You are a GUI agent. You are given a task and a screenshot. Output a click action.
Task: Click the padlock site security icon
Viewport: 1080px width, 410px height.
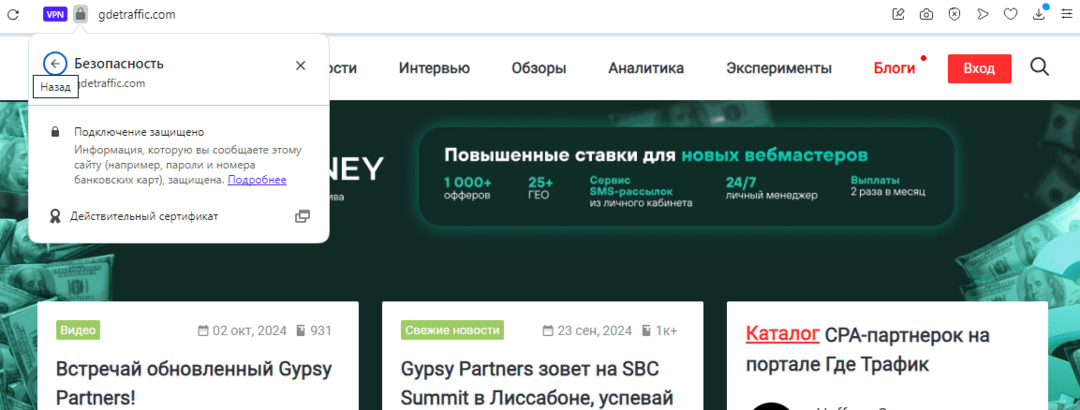point(81,14)
